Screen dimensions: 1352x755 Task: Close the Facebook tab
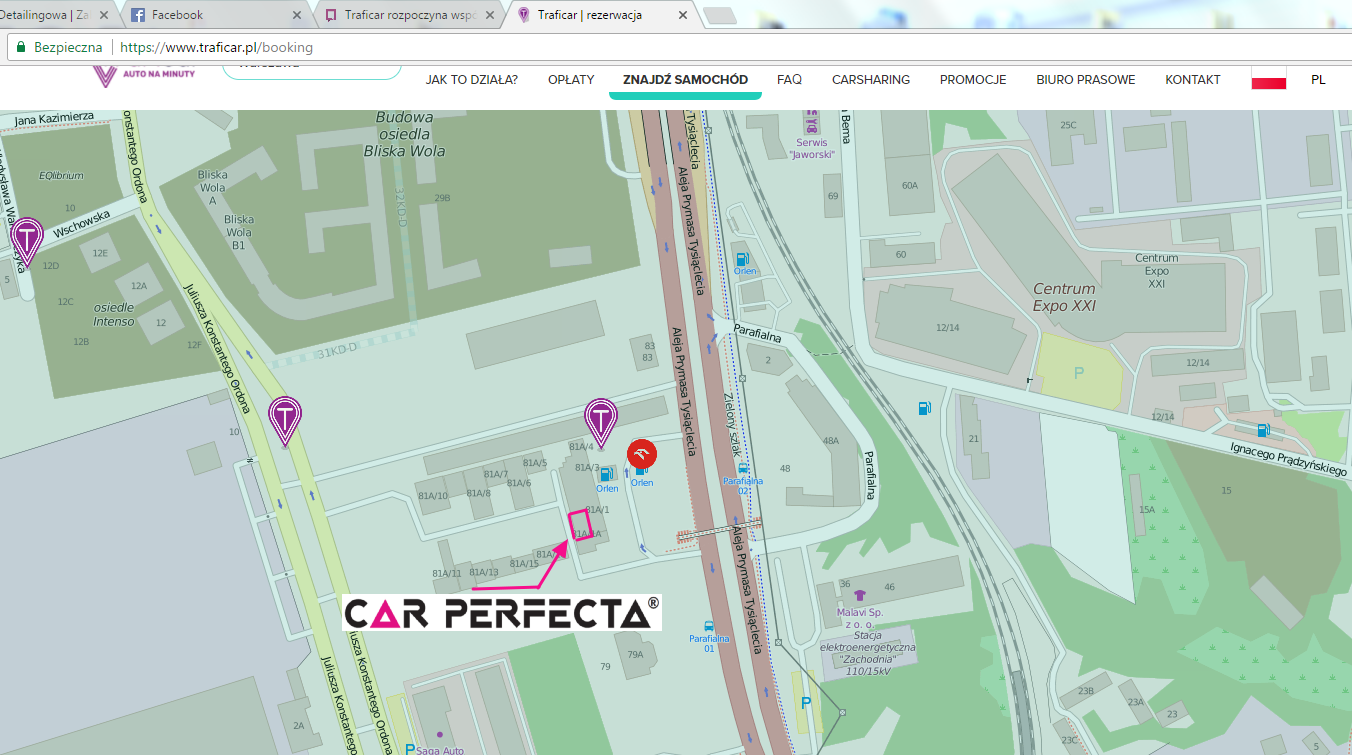coord(296,15)
